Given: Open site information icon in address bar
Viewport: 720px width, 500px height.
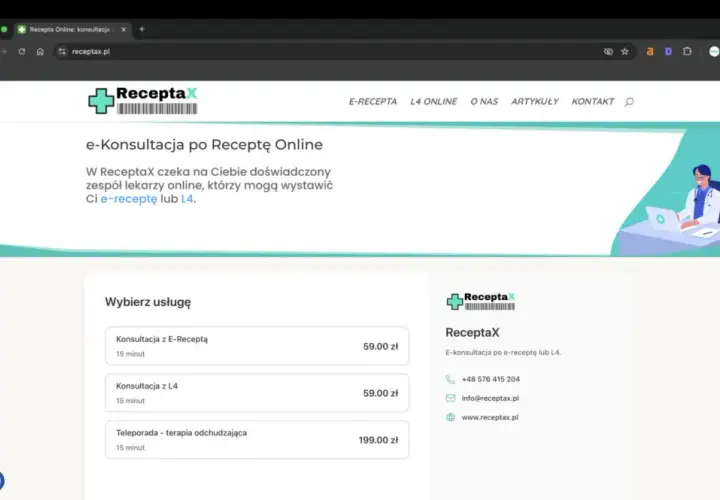Looking at the screenshot, I should [62, 51].
